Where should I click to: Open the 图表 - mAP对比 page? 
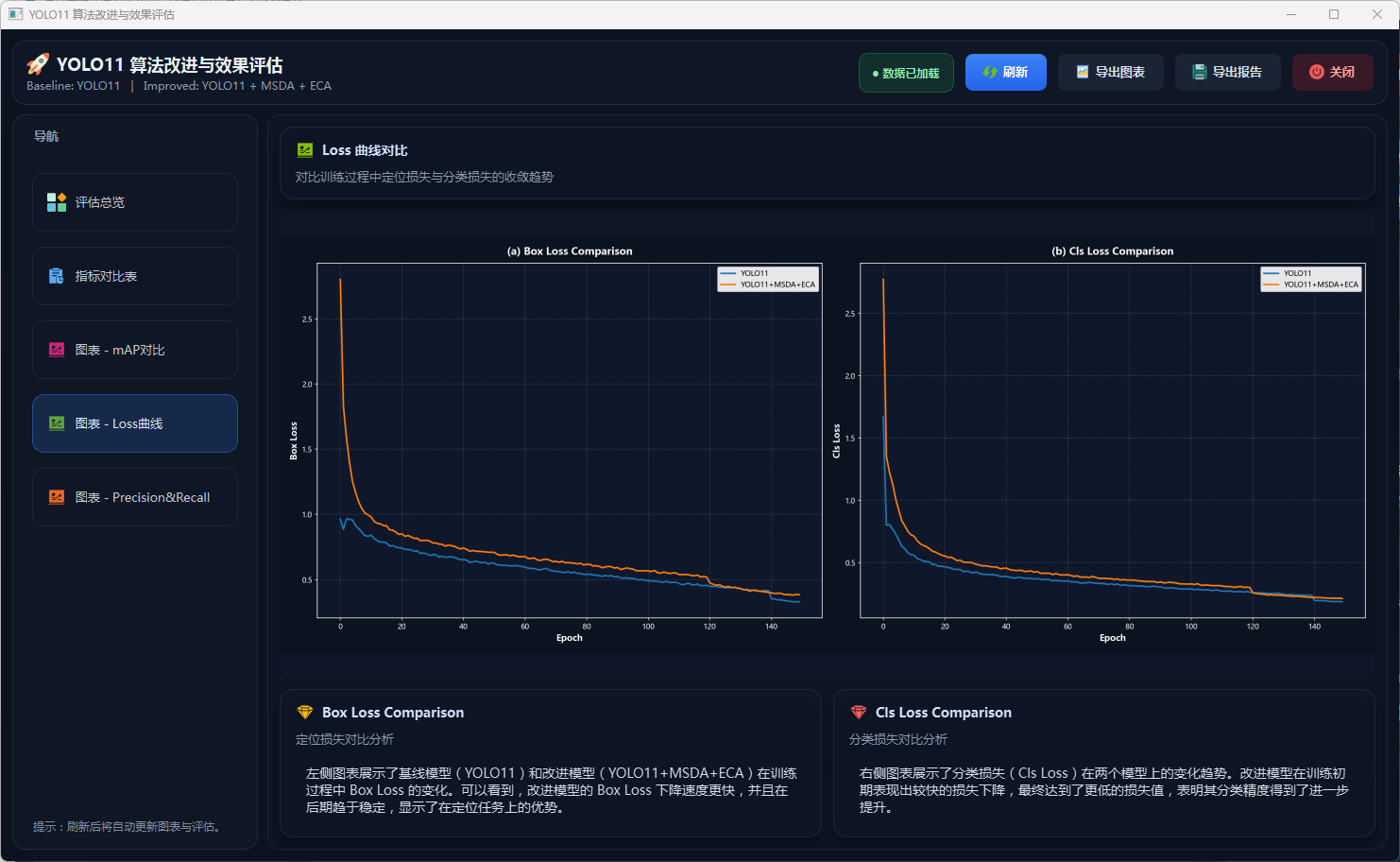click(135, 350)
